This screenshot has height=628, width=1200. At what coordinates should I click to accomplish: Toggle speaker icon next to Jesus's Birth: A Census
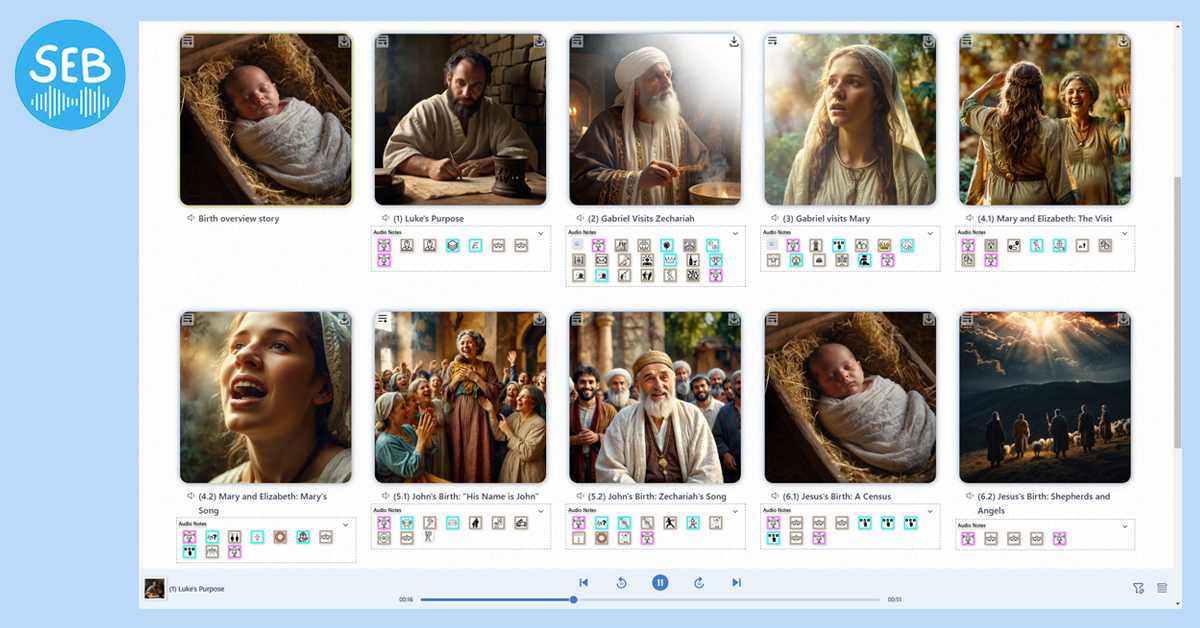pos(775,496)
